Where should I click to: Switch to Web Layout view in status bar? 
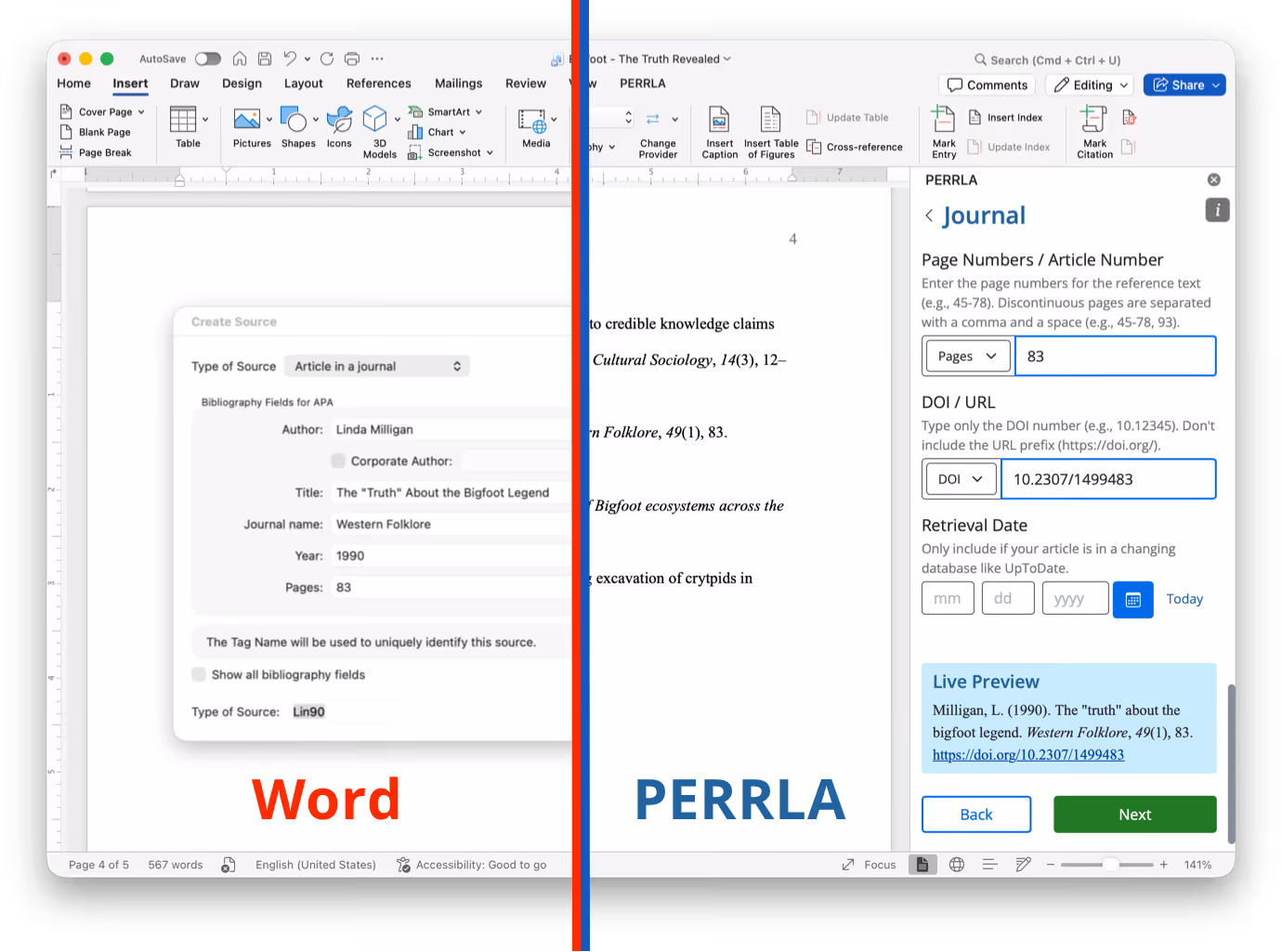[957, 865]
